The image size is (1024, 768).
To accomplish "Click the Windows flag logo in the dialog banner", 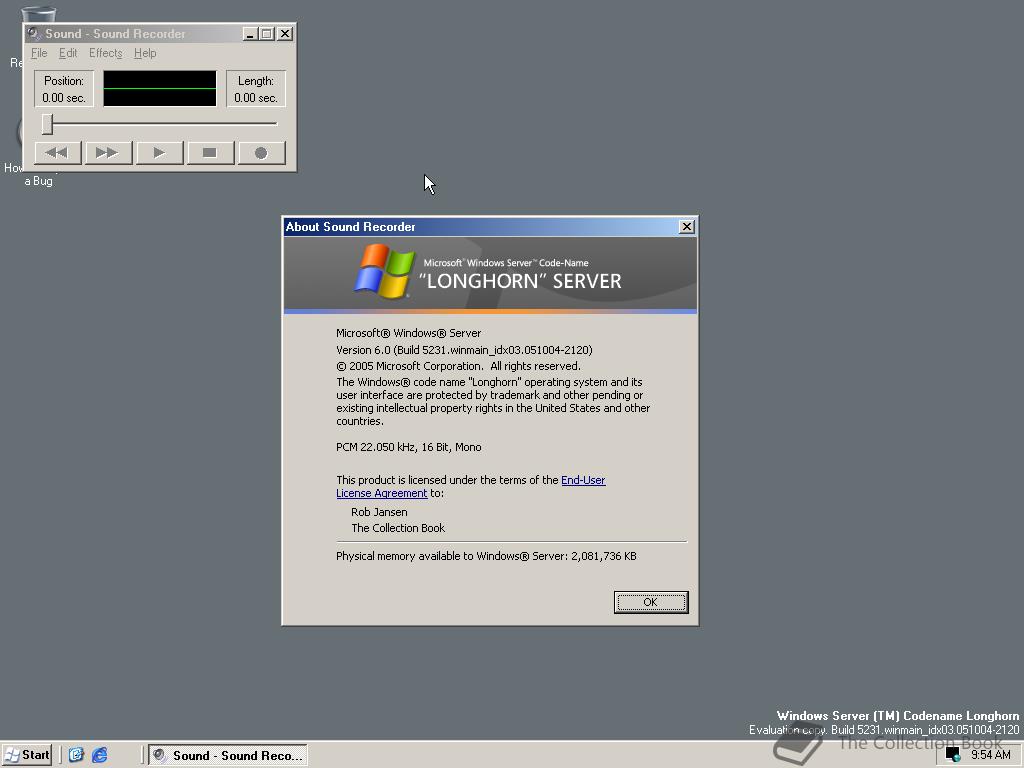I will coord(385,271).
